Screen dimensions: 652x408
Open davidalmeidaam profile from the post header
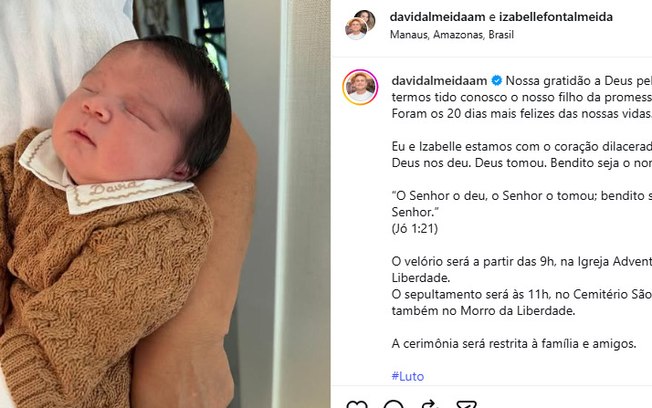tap(437, 17)
